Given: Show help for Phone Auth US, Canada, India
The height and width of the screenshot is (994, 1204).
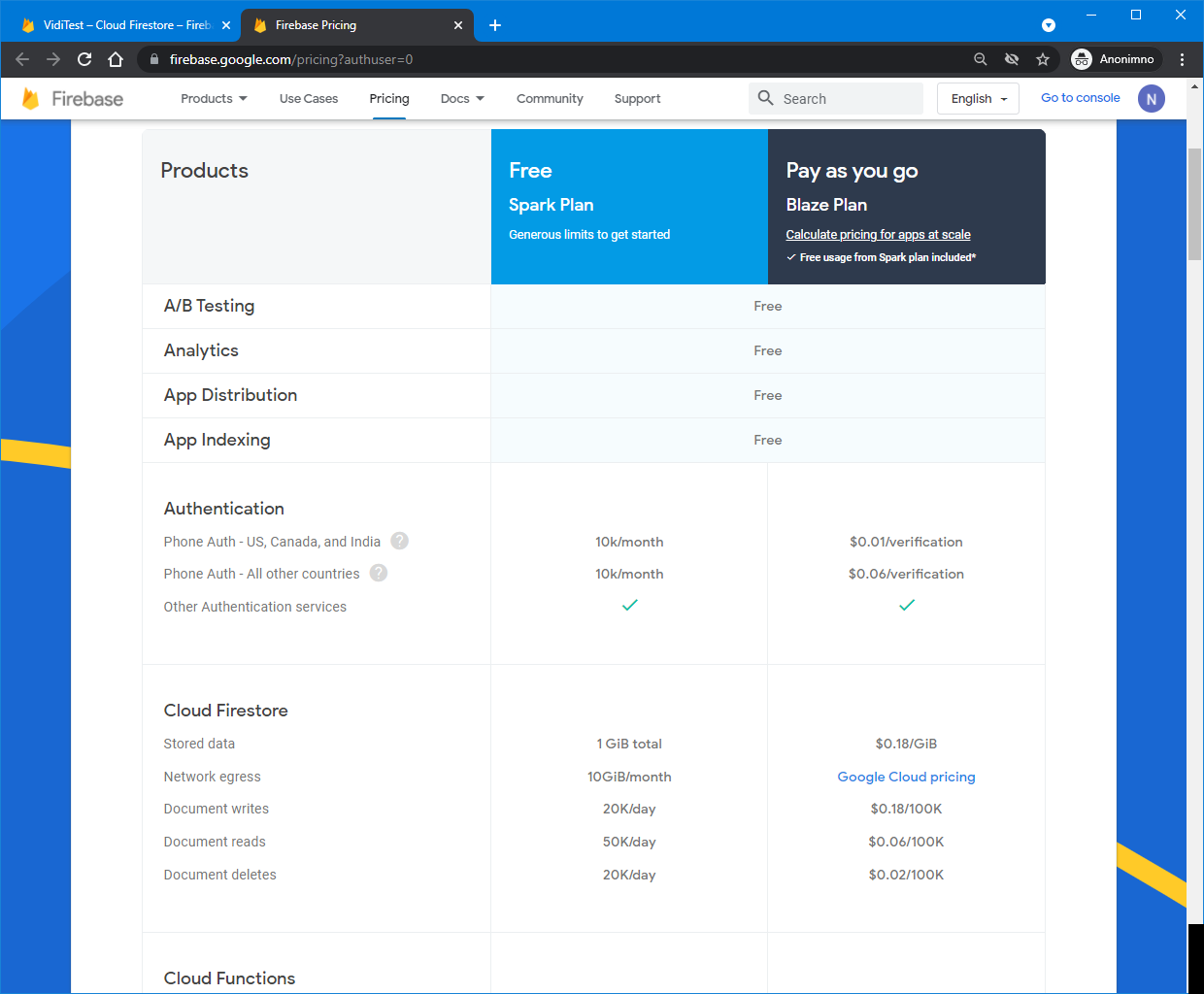Looking at the screenshot, I should pyautogui.click(x=399, y=541).
